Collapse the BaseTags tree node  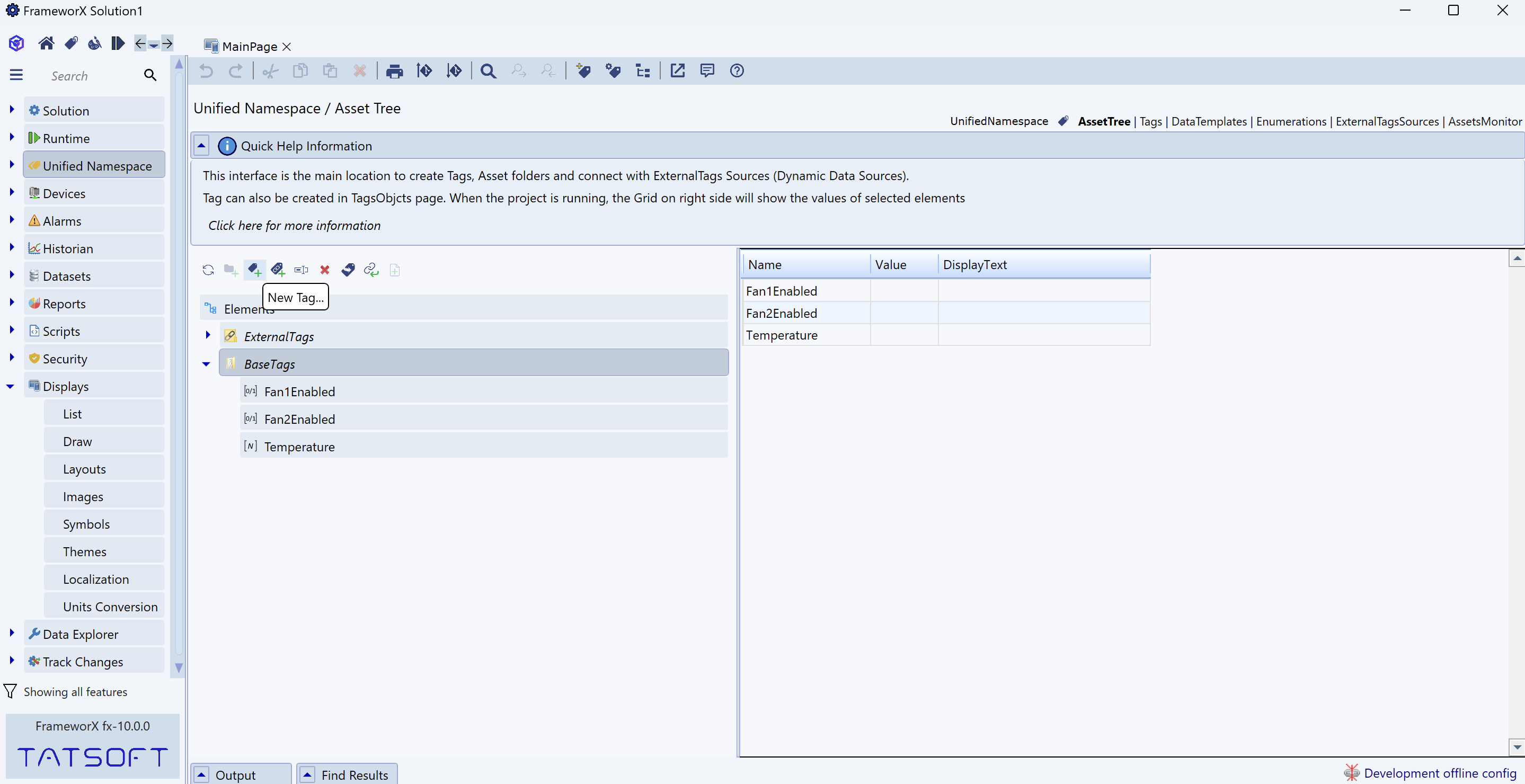point(206,364)
